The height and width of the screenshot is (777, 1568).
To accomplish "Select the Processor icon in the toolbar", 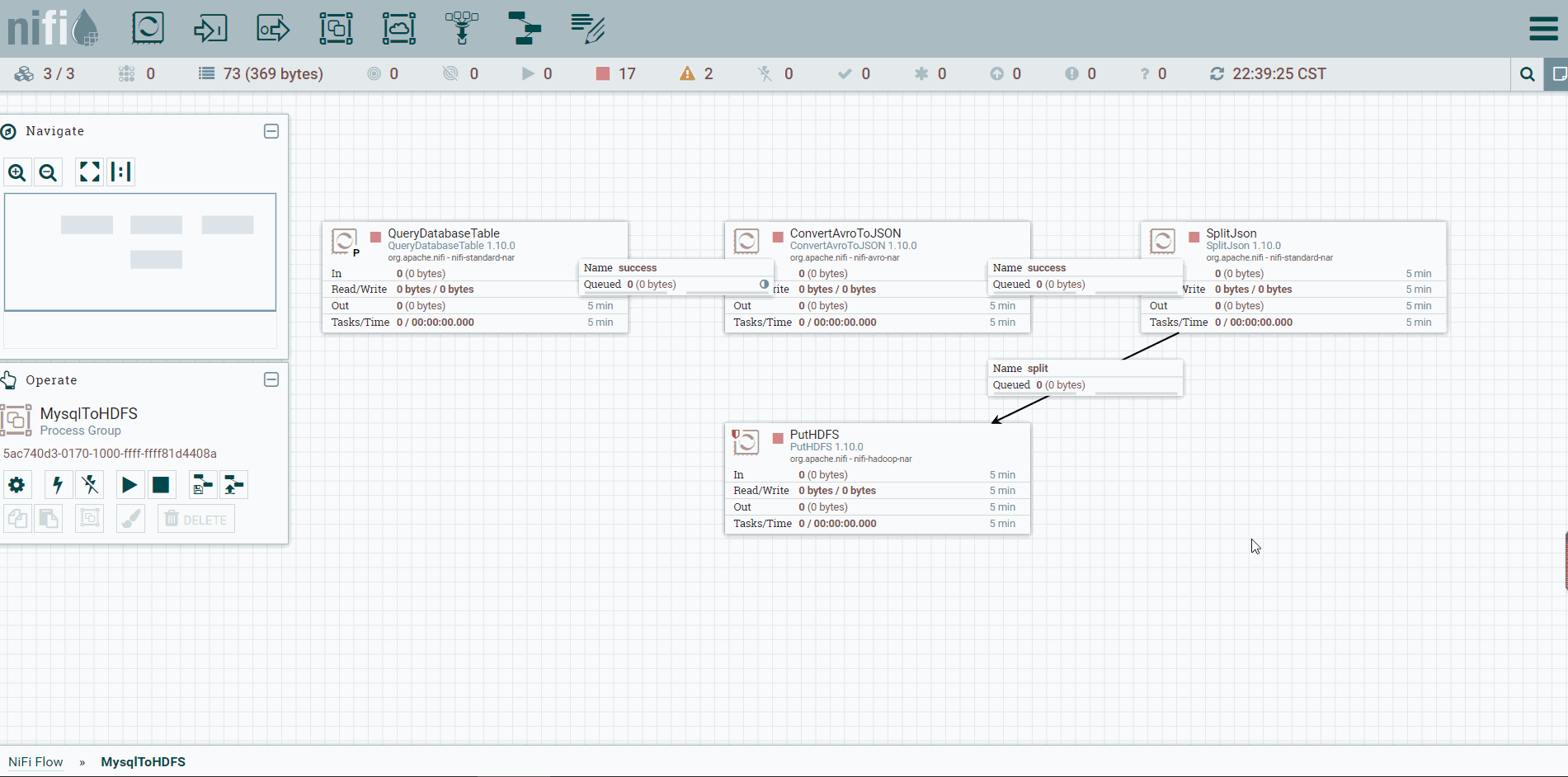I will [x=148, y=28].
